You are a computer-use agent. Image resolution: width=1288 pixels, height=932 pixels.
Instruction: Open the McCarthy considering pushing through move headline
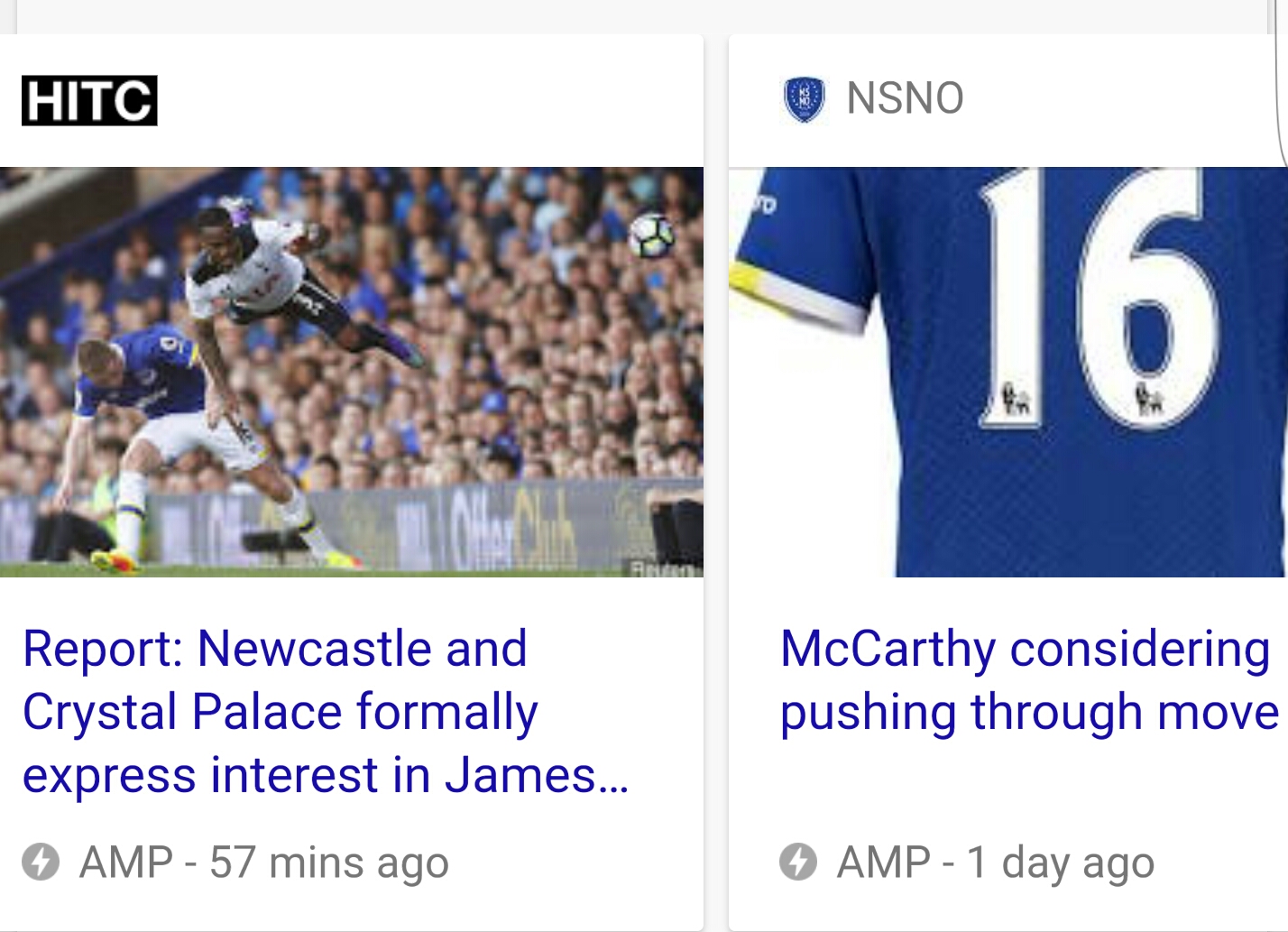[1028, 680]
